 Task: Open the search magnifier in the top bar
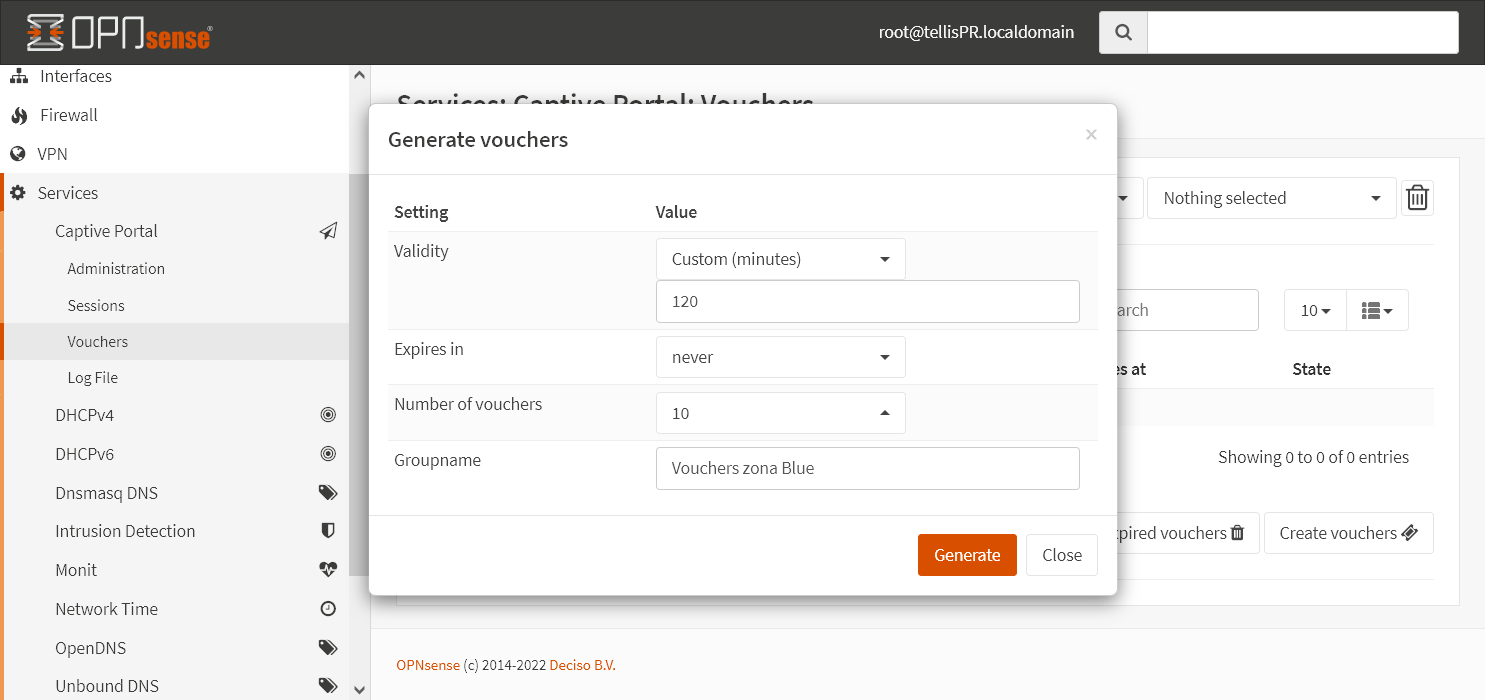click(x=1122, y=31)
